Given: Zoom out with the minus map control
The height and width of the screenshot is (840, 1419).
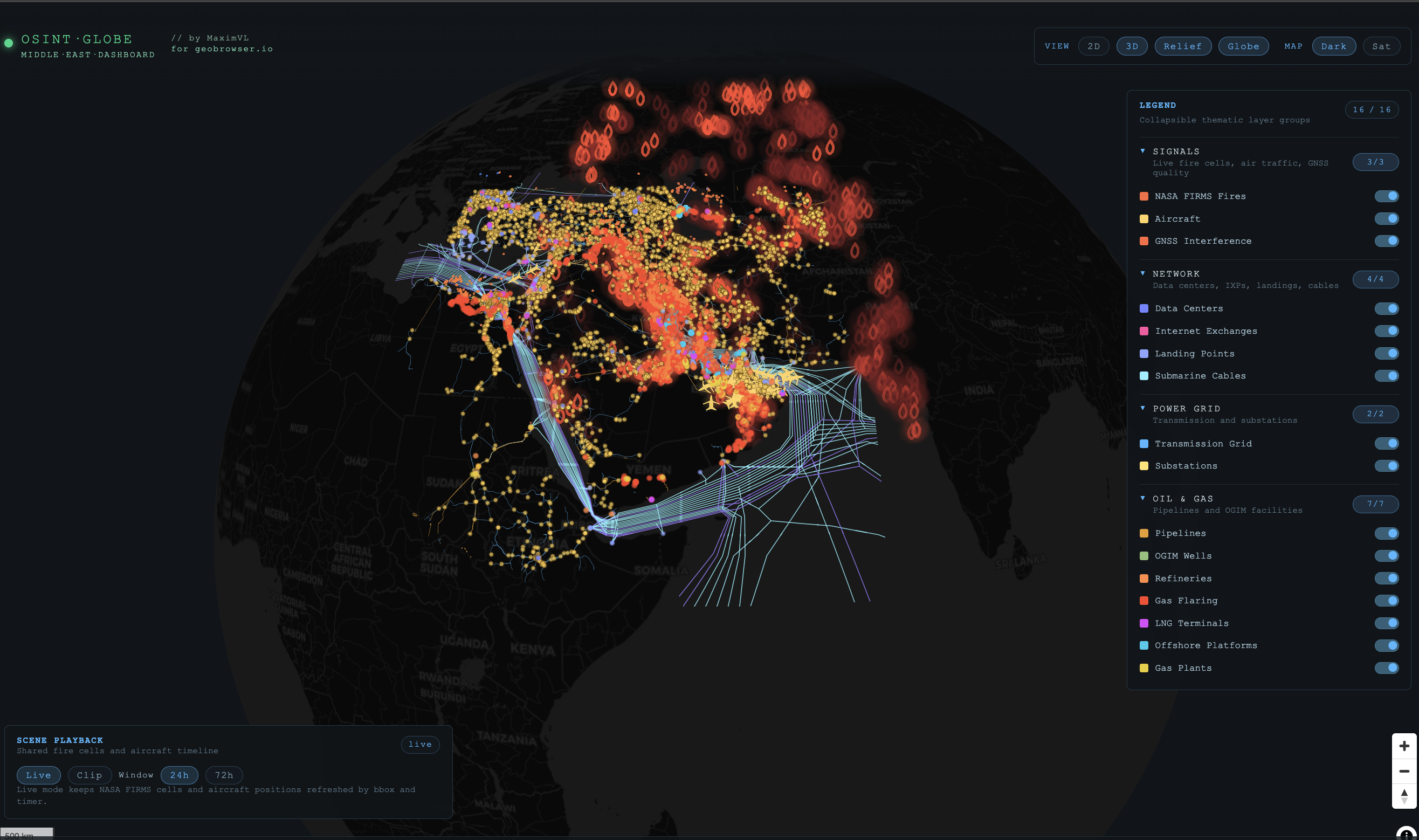Looking at the screenshot, I should coord(1404,771).
